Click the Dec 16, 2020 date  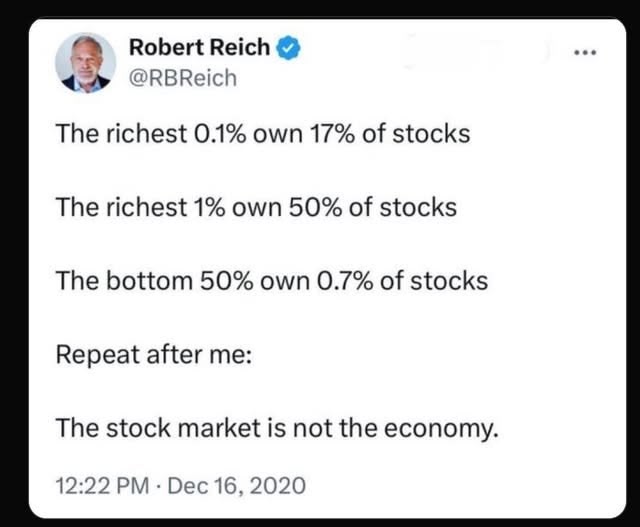[x=236, y=485]
